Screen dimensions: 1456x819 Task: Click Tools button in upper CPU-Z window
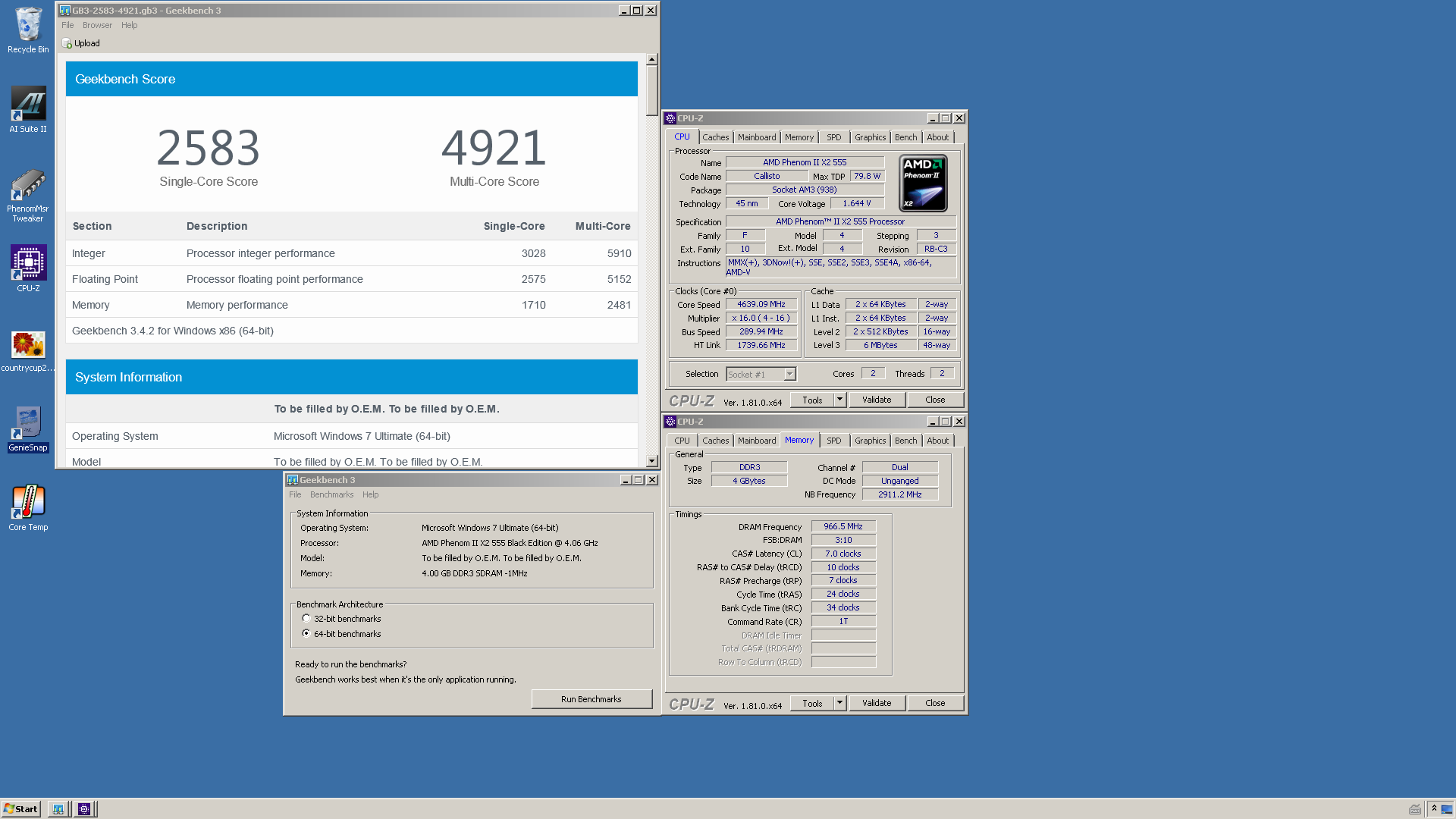click(x=812, y=400)
